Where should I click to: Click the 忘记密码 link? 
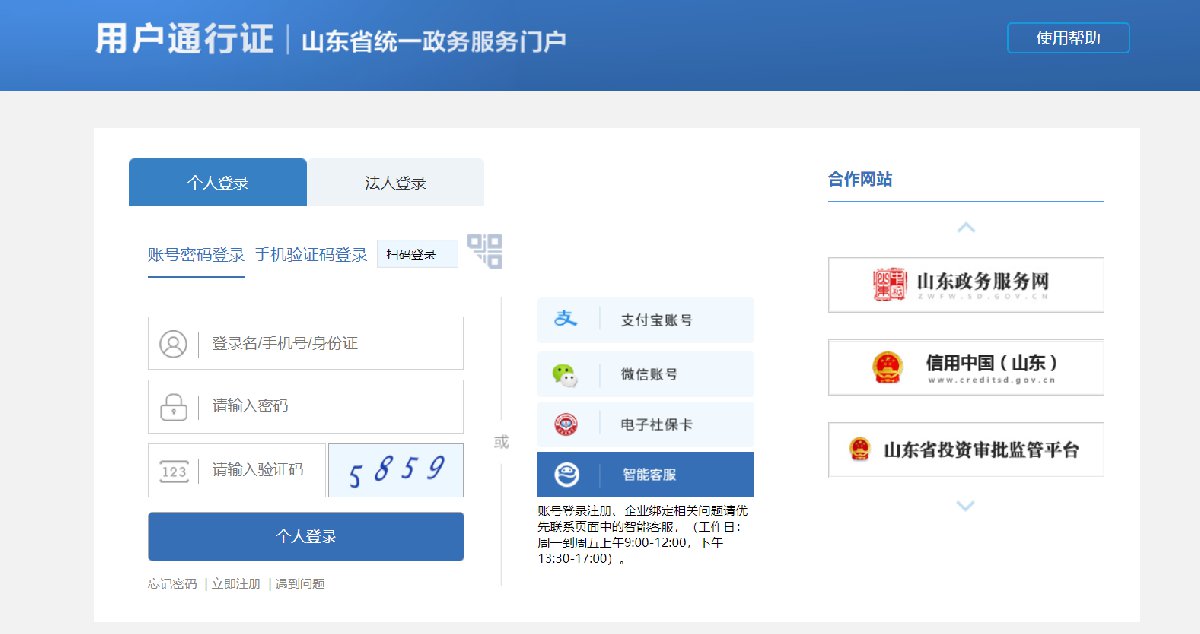point(172,584)
